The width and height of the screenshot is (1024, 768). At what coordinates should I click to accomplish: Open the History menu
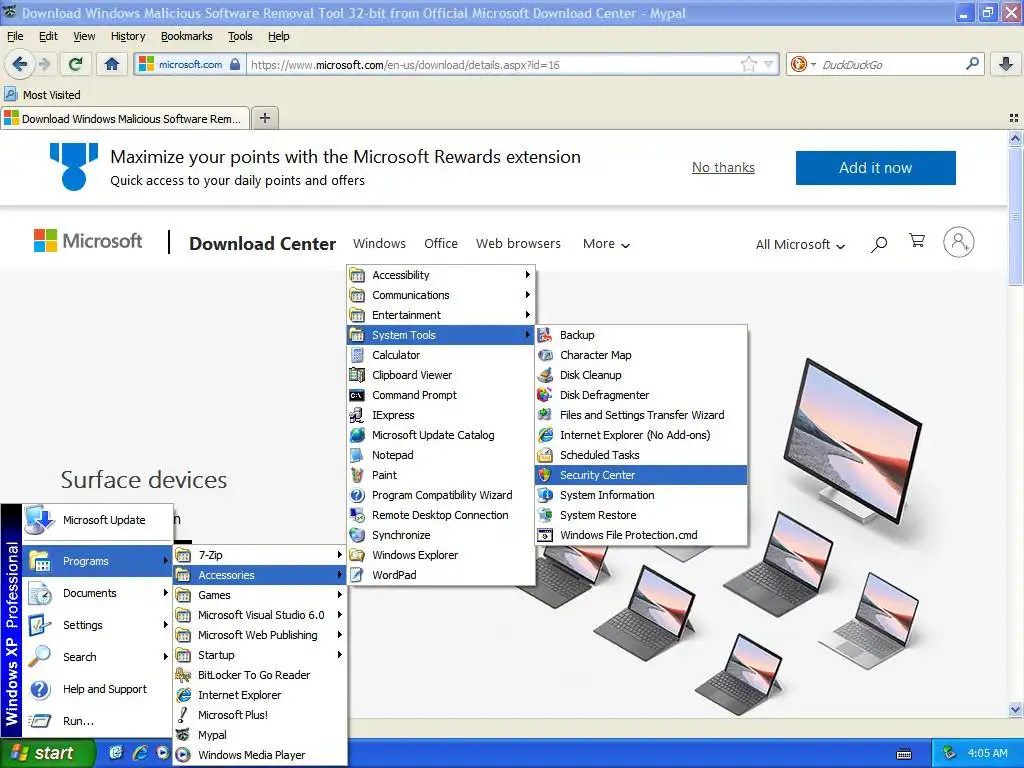click(128, 36)
